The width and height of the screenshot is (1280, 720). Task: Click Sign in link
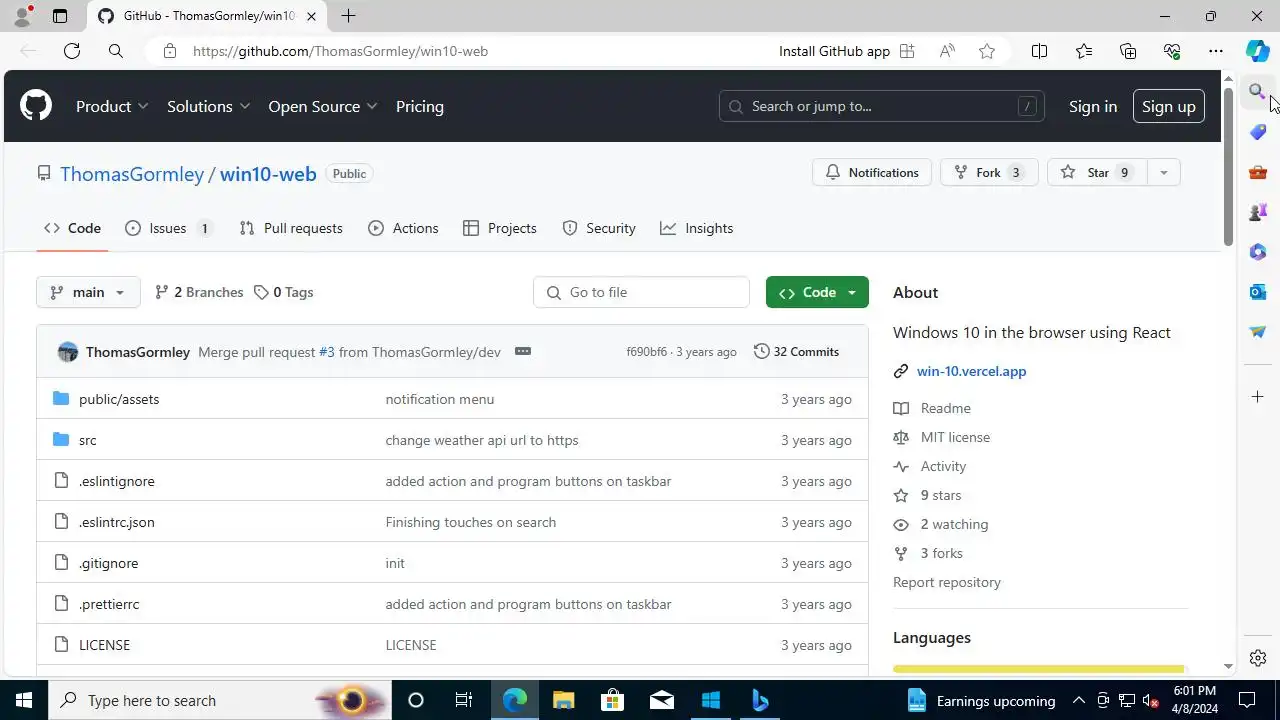(x=1093, y=106)
